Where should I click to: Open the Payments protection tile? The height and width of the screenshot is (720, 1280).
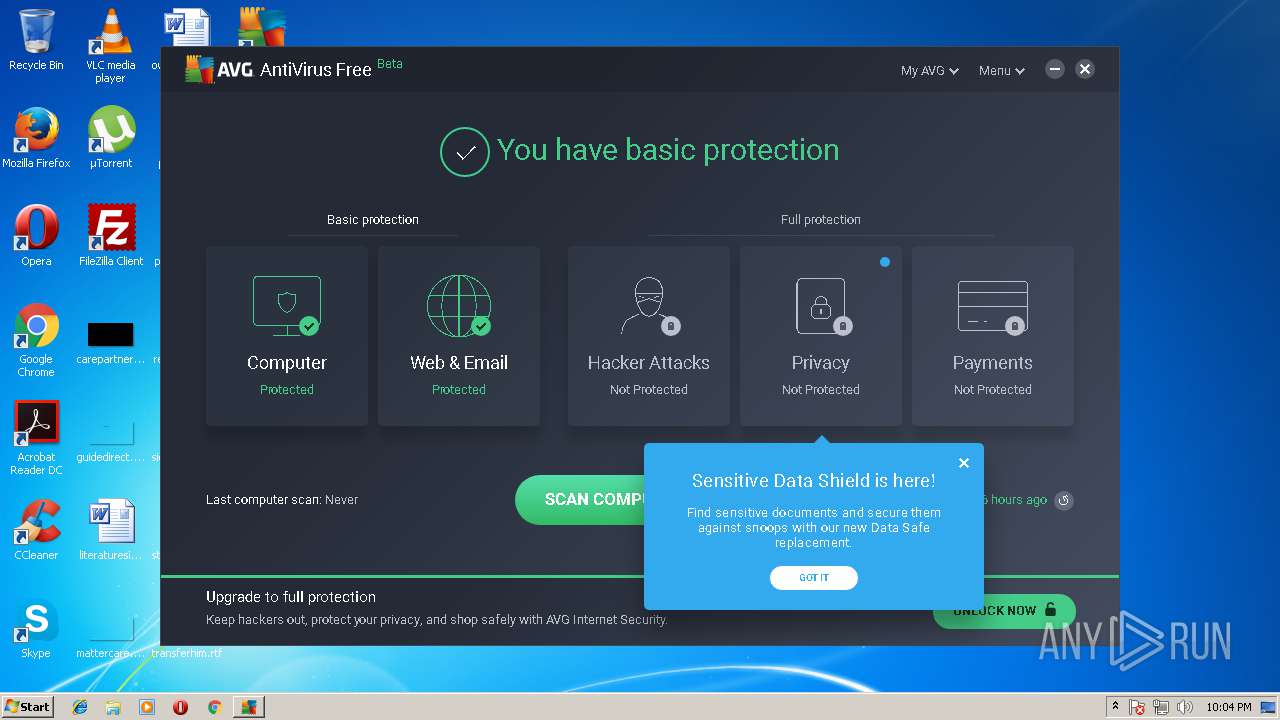pos(993,336)
